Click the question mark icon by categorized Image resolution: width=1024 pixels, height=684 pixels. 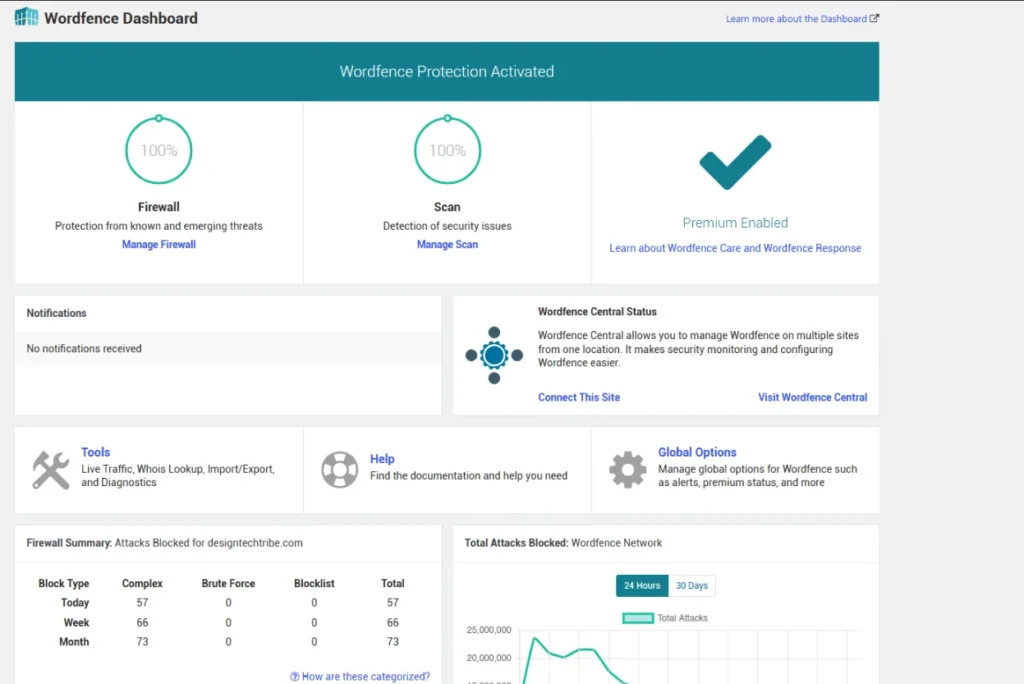point(295,677)
